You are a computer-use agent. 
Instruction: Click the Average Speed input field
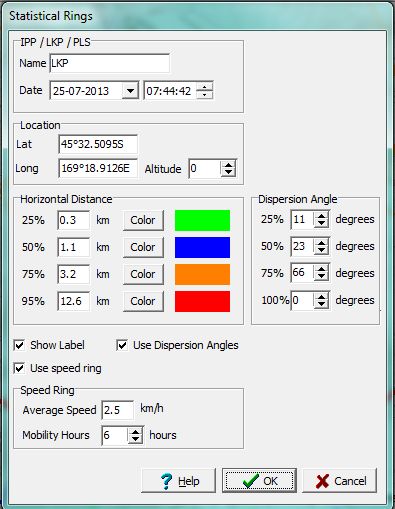pyautogui.click(x=118, y=410)
